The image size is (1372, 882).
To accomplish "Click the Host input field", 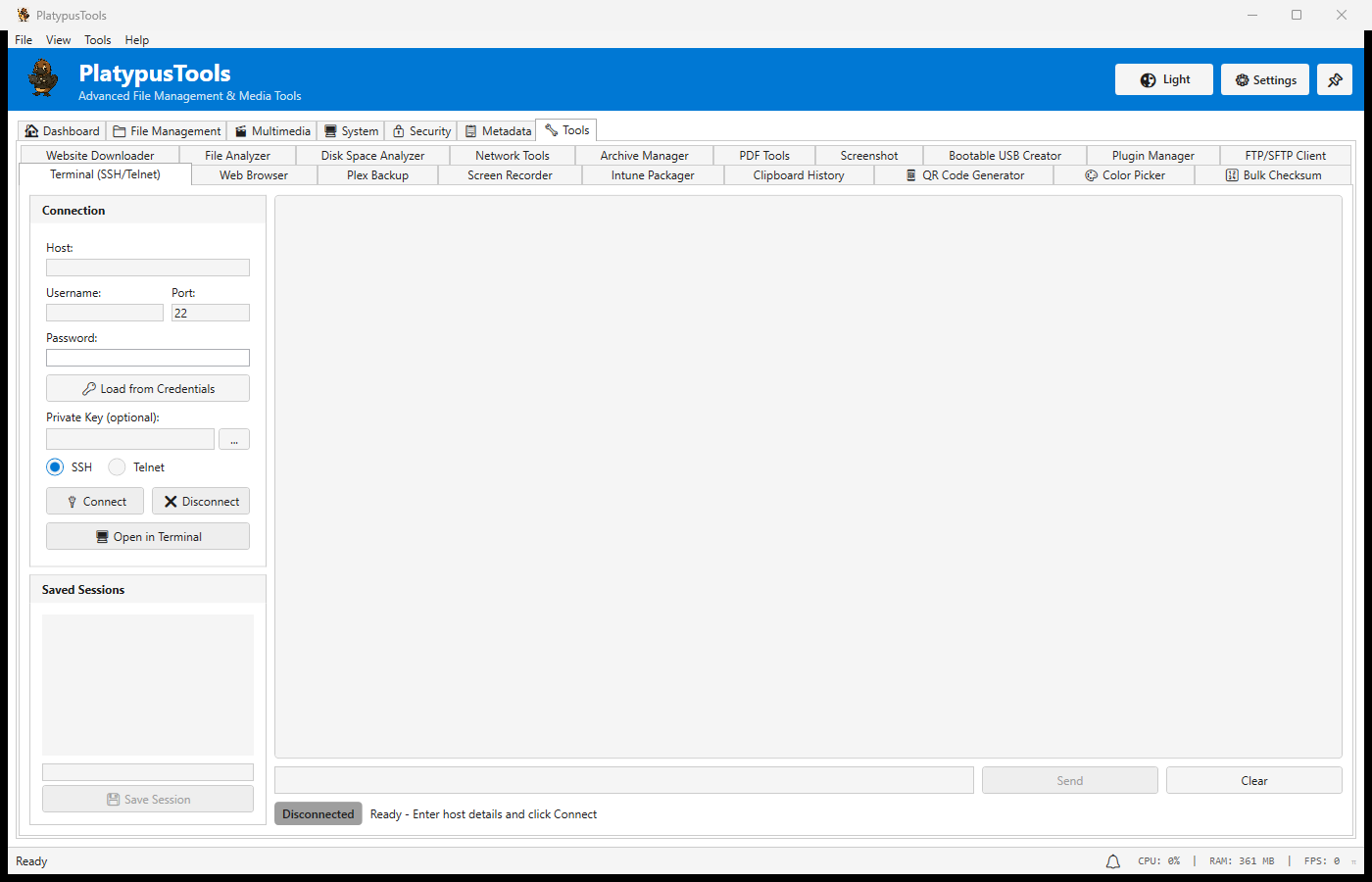I will point(148,268).
